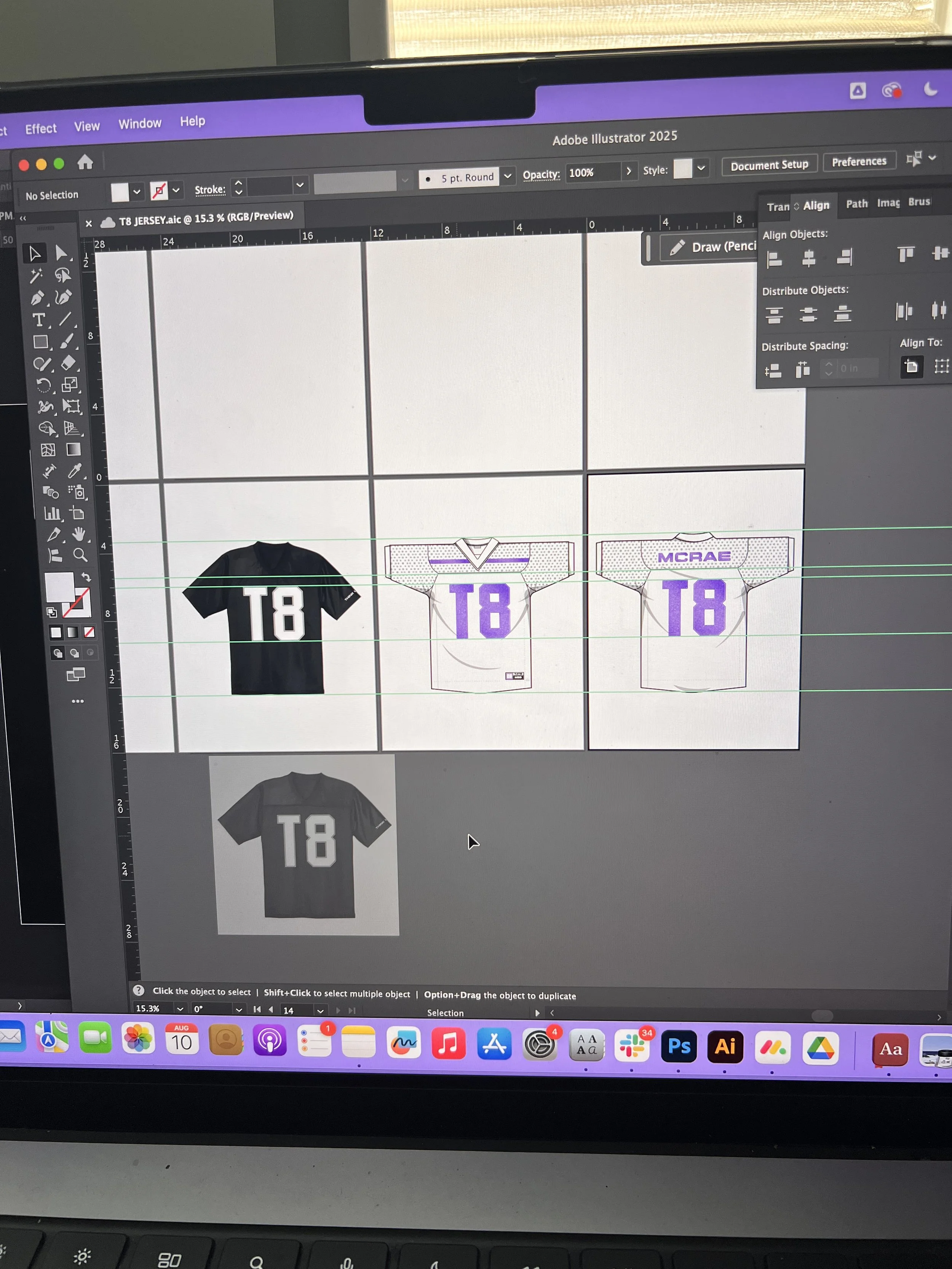This screenshot has width=952, height=1269.
Task: Choose the Mesh tool
Action: [48, 450]
